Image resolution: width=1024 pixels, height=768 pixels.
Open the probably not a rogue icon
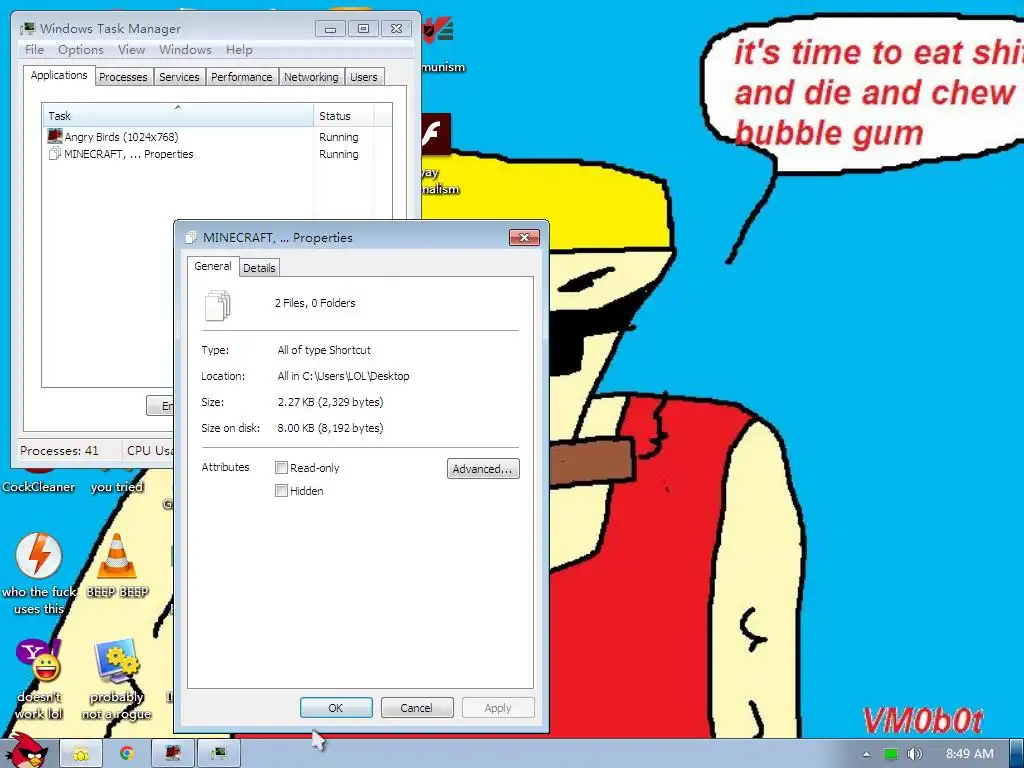[117, 660]
